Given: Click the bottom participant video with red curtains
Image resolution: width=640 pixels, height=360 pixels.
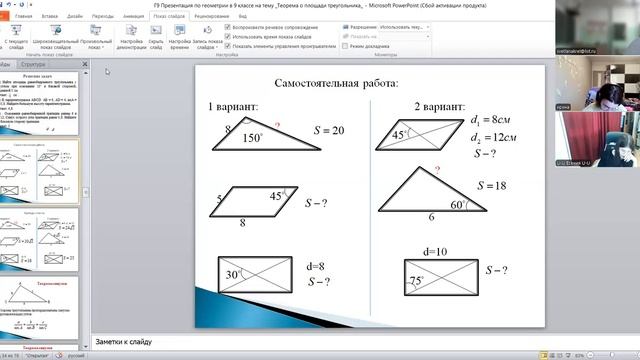Looking at the screenshot, I should click(598, 139).
